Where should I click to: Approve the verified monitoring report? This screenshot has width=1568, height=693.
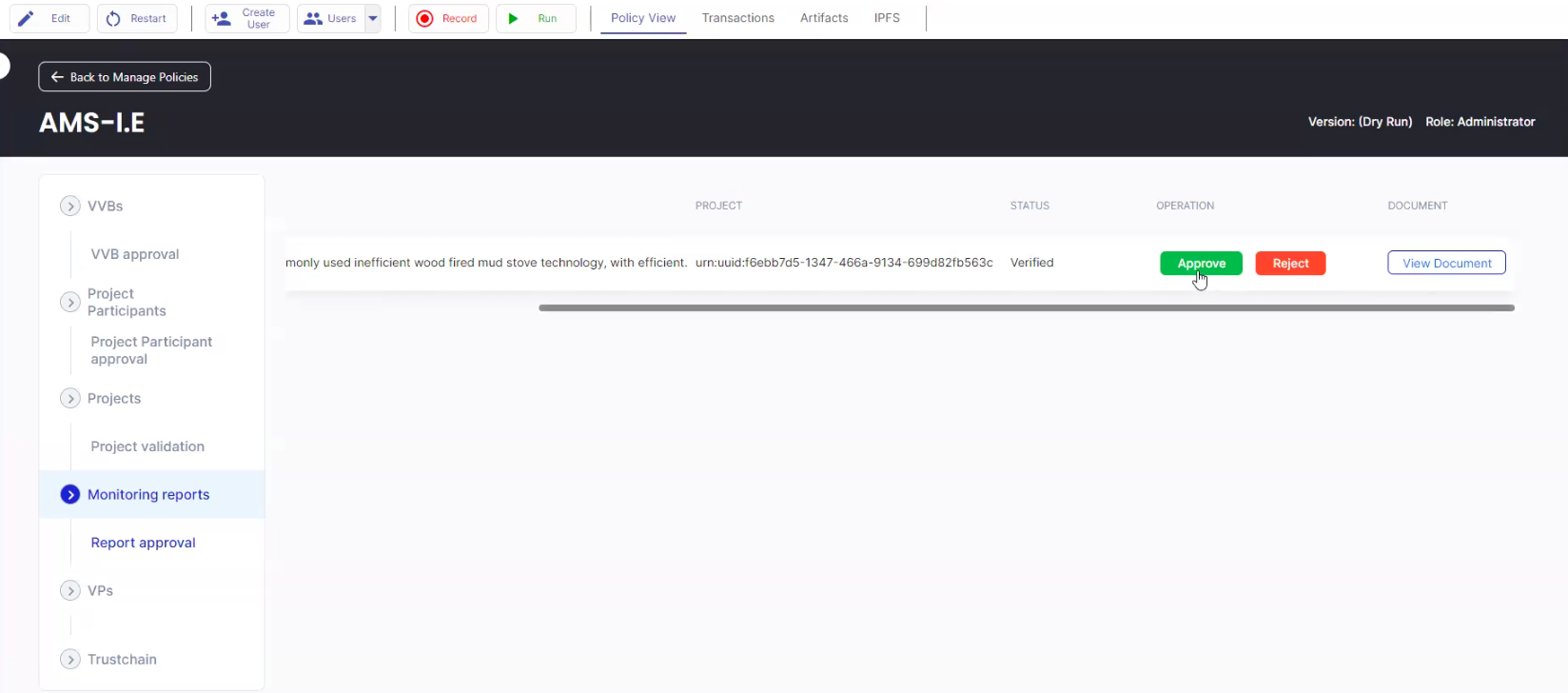coord(1201,264)
